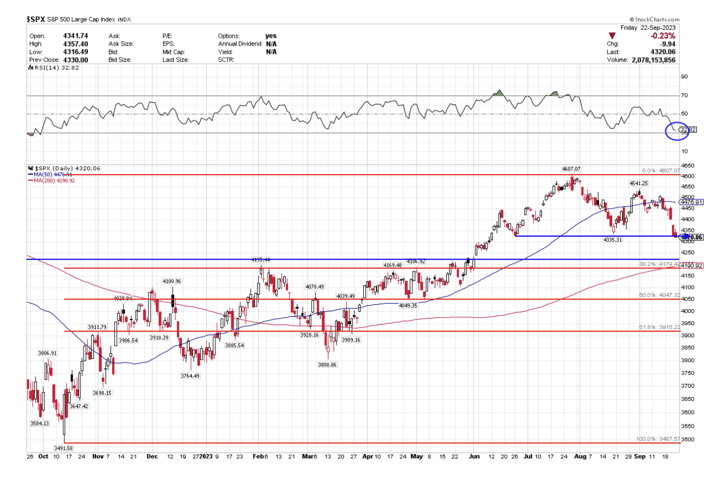Click the '2023' year label on time axis

point(206,457)
